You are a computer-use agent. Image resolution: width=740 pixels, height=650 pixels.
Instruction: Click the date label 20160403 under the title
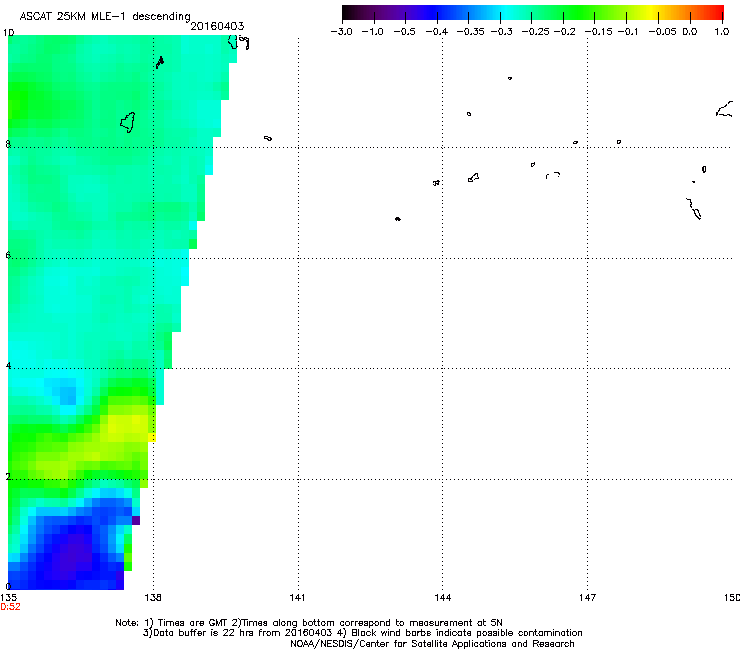tap(217, 26)
